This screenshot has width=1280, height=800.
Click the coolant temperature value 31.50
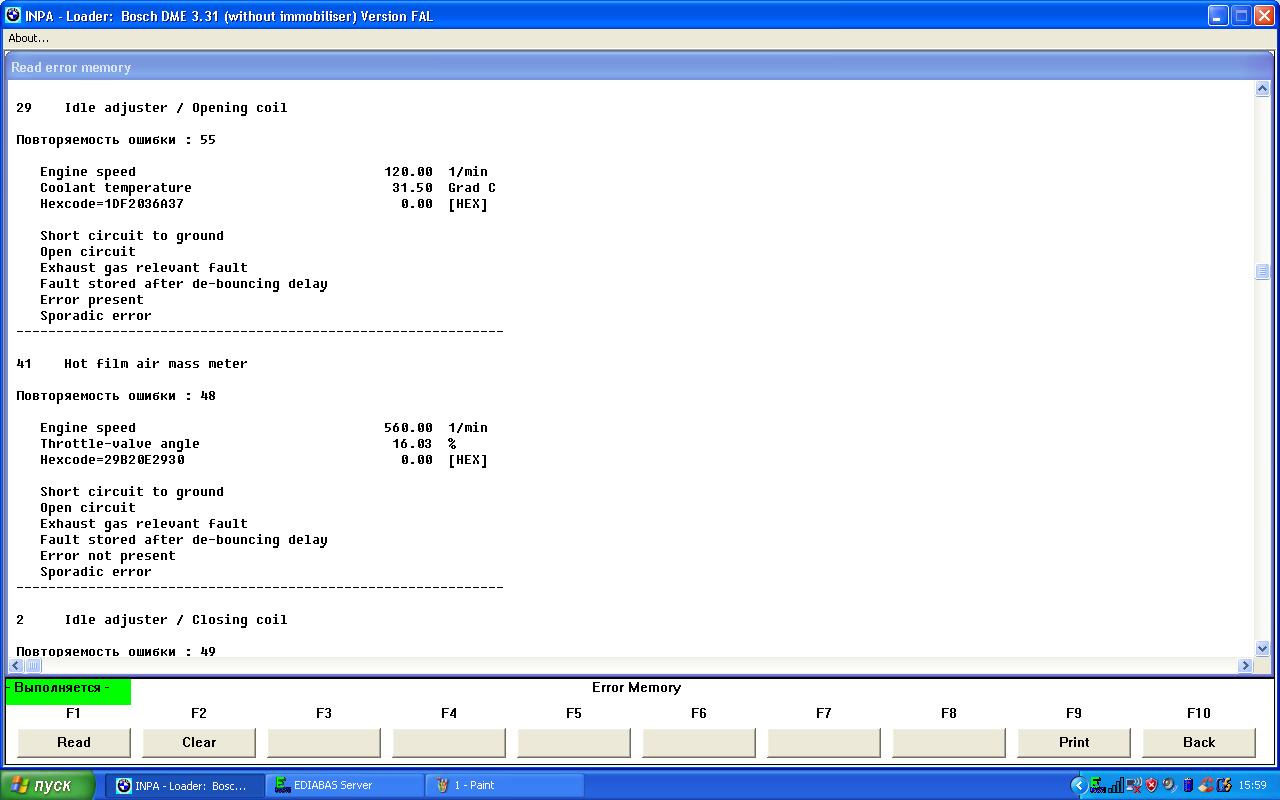click(412, 188)
